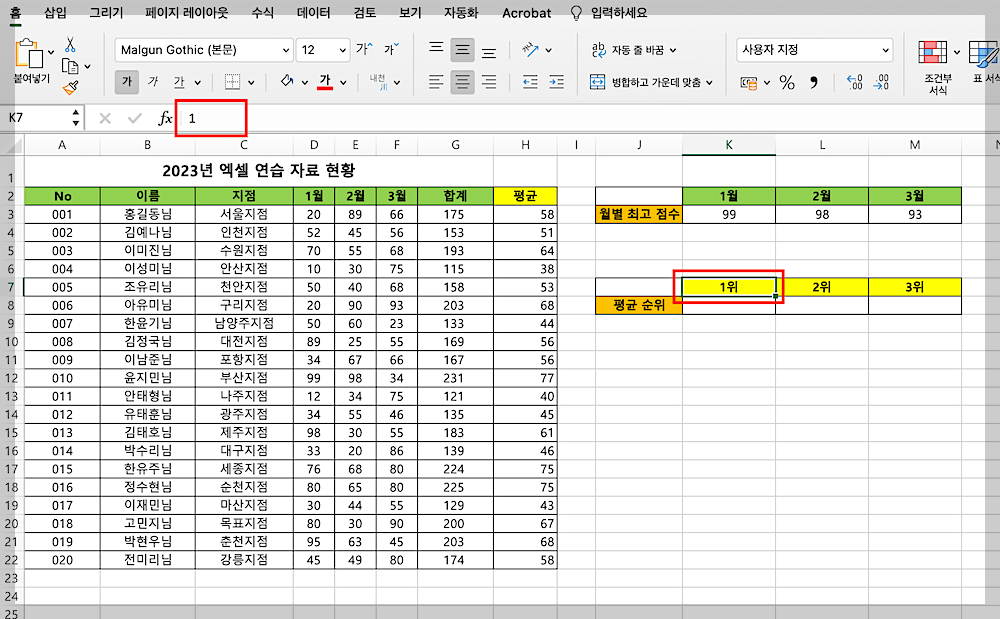Open the 검토 tab
Image resolution: width=1000 pixels, height=619 pixels.
(x=365, y=12)
